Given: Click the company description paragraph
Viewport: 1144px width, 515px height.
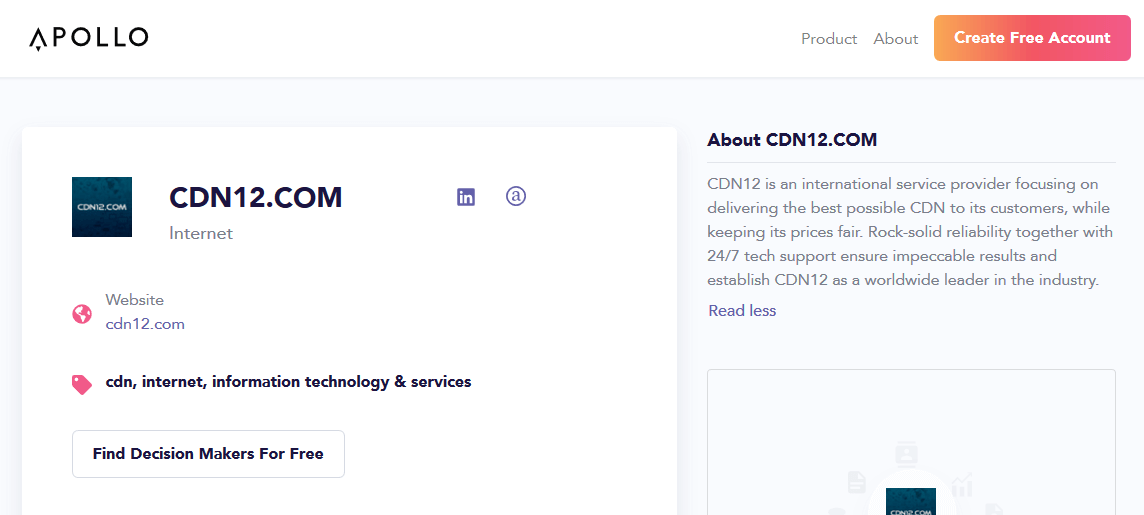Looking at the screenshot, I should (x=910, y=232).
